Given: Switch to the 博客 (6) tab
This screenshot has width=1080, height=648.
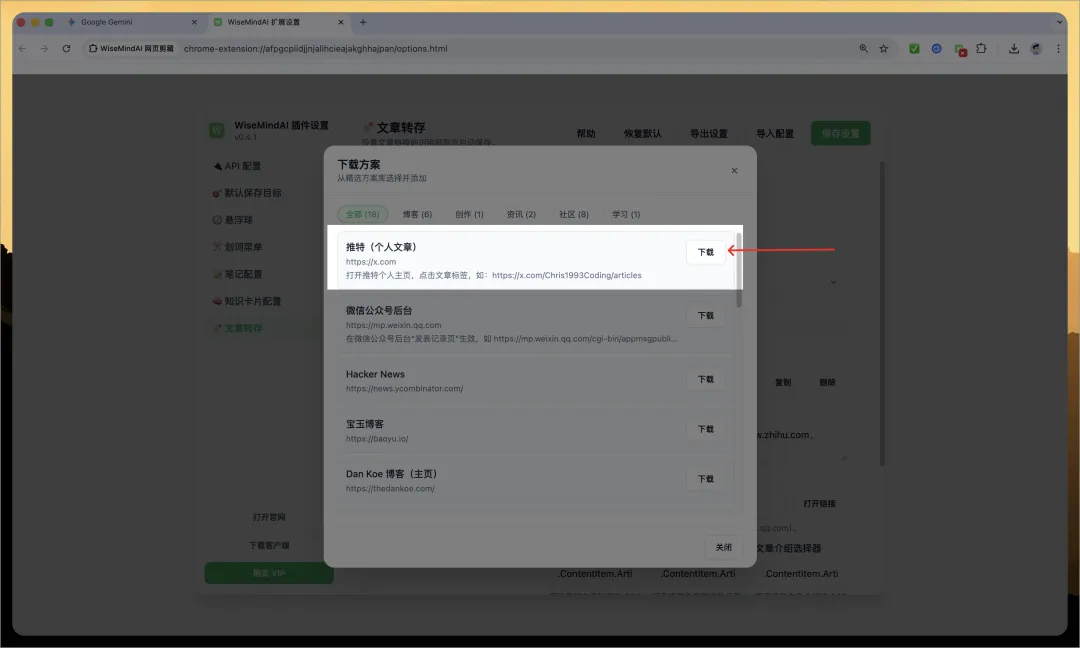Looking at the screenshot, I should pyautogui.click(x=417, y=213).
